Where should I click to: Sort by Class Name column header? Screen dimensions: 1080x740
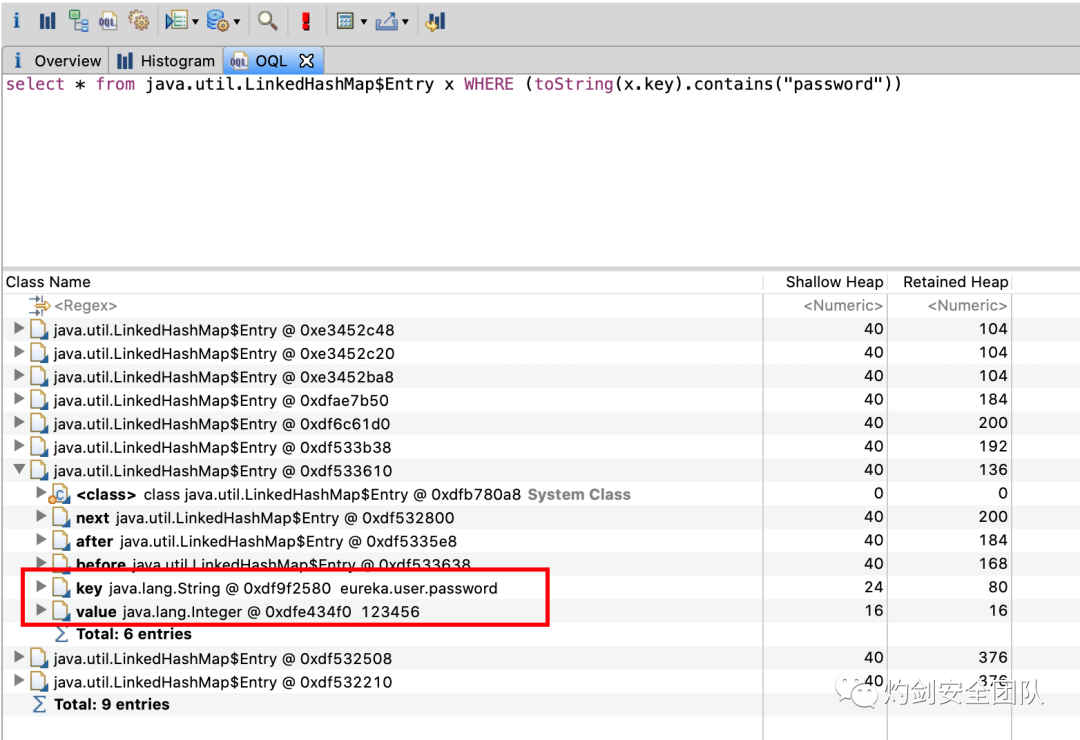tap(48, 282)
